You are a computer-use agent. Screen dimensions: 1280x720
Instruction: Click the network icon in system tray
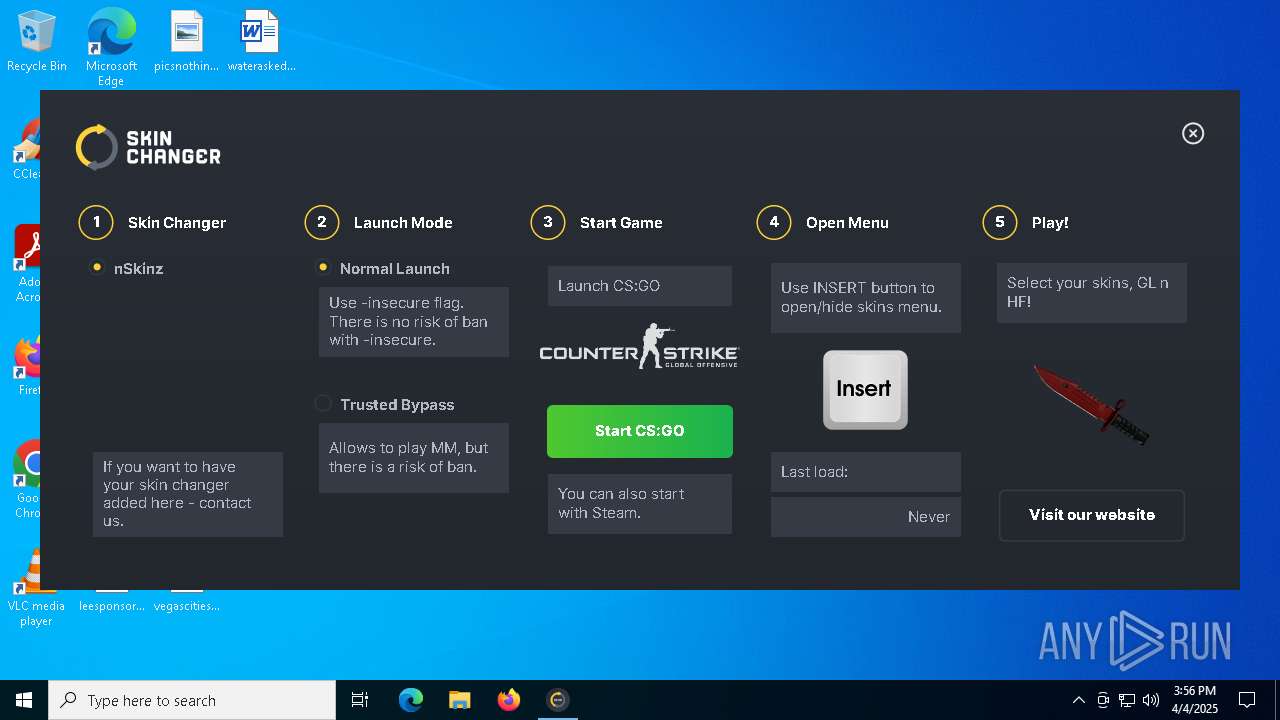(1127, 700)
